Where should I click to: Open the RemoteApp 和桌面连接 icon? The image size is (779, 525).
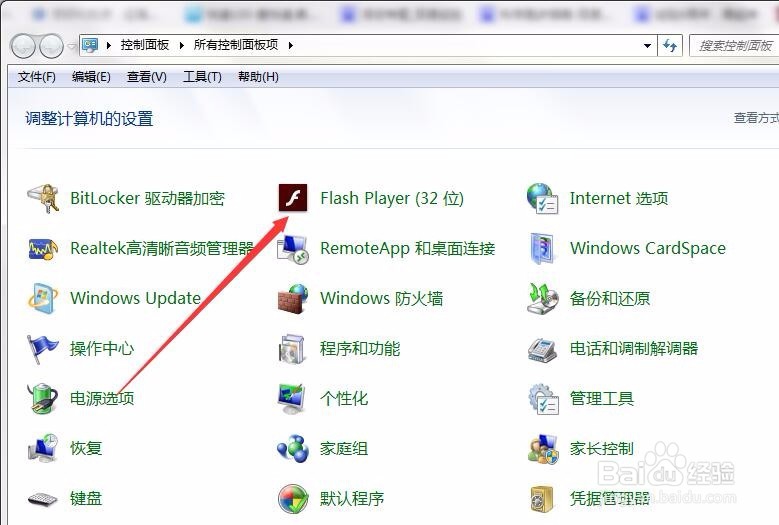click(x=293, y=249)
